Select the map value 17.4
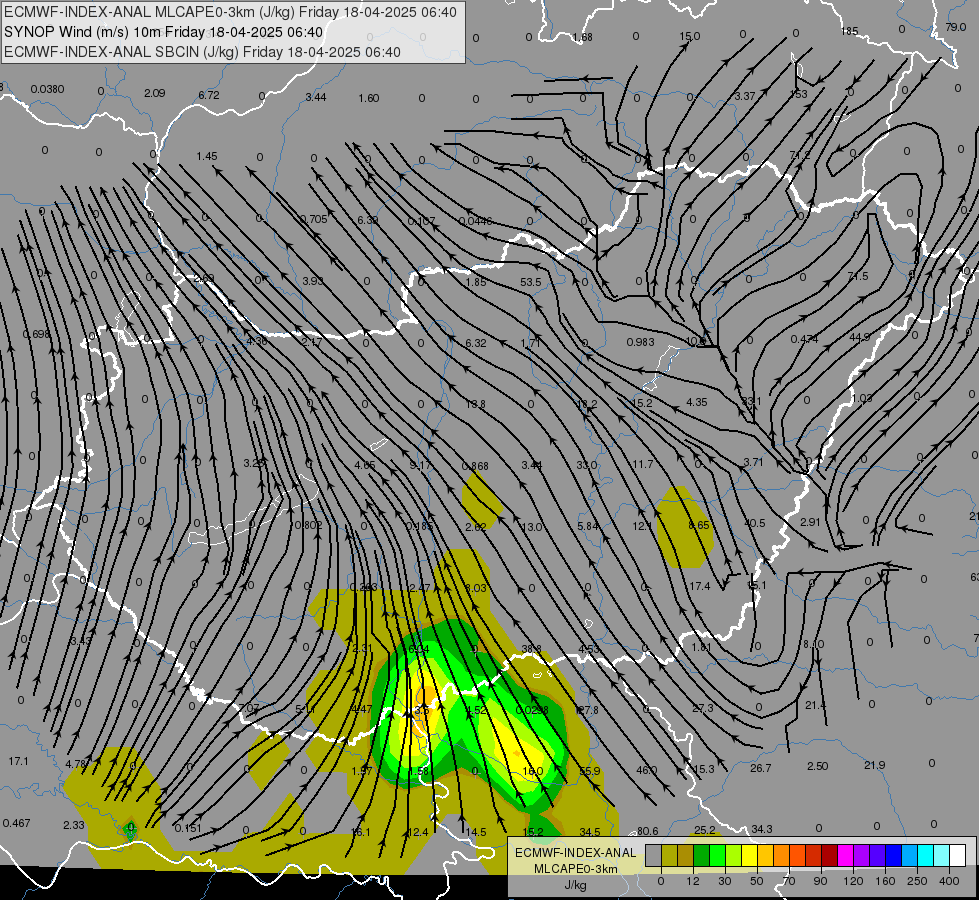Screen dimensions: 979x900 (700, 586)
